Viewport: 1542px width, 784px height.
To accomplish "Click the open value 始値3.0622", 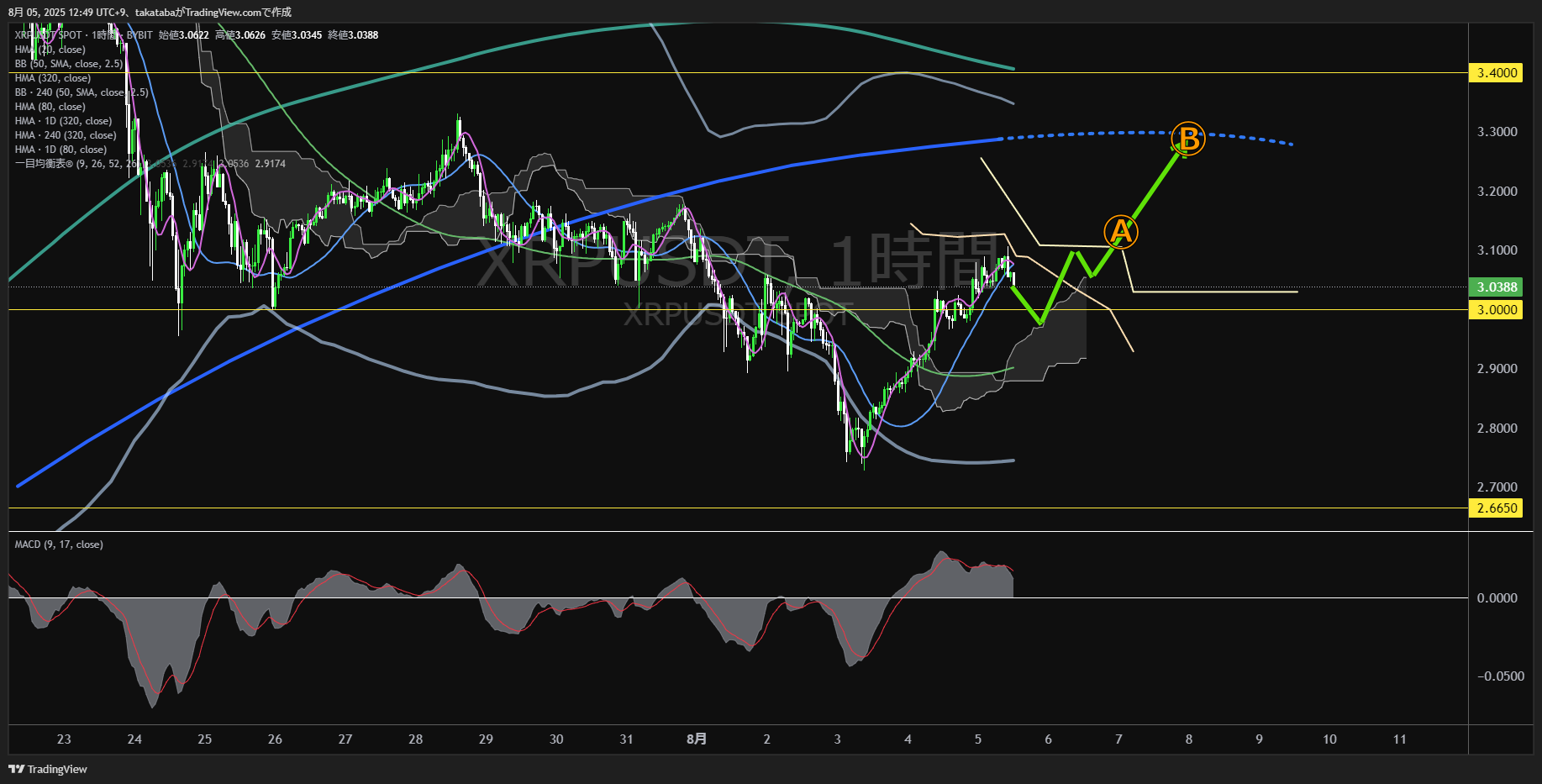I will pyautogui.click(x=184, y=35).
